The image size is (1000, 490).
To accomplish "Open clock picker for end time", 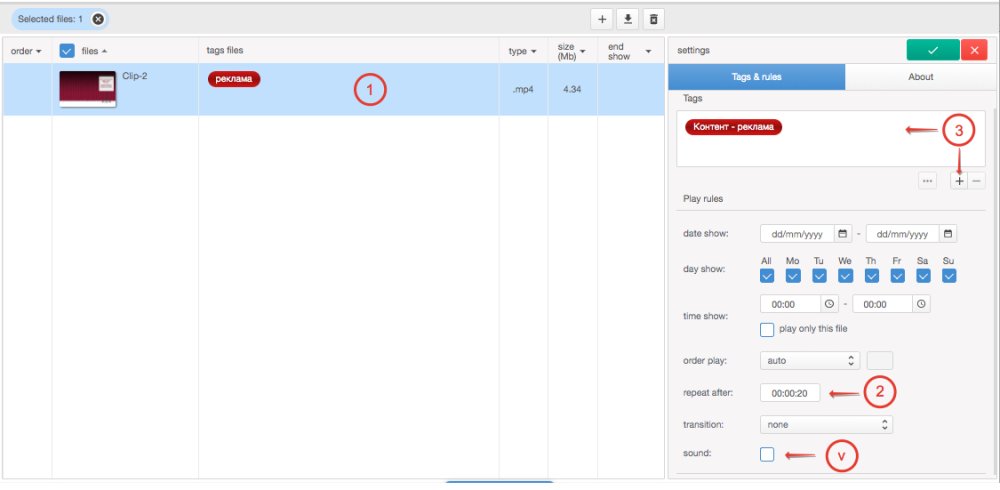I will coord(921,304).
